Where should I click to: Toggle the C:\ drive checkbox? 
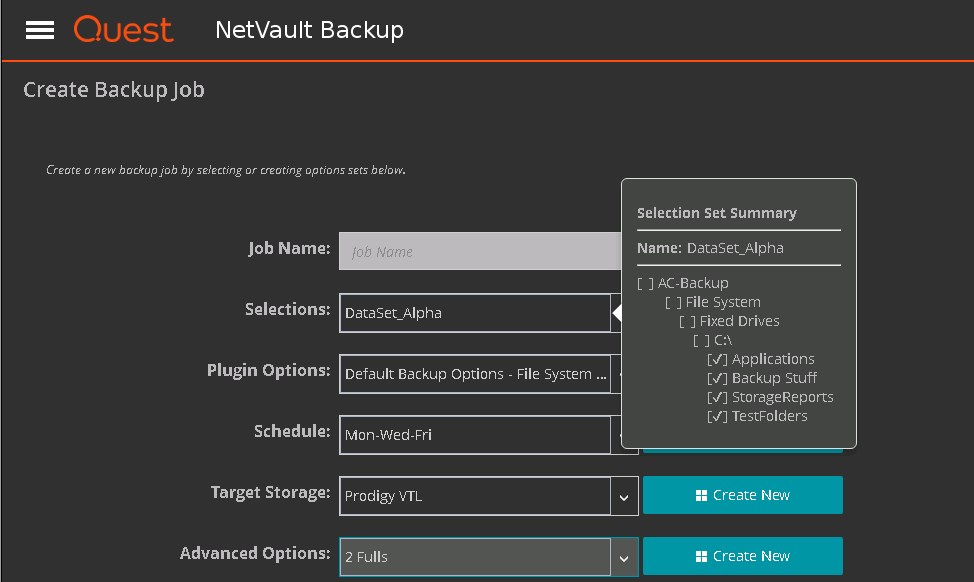pos(701,340)
